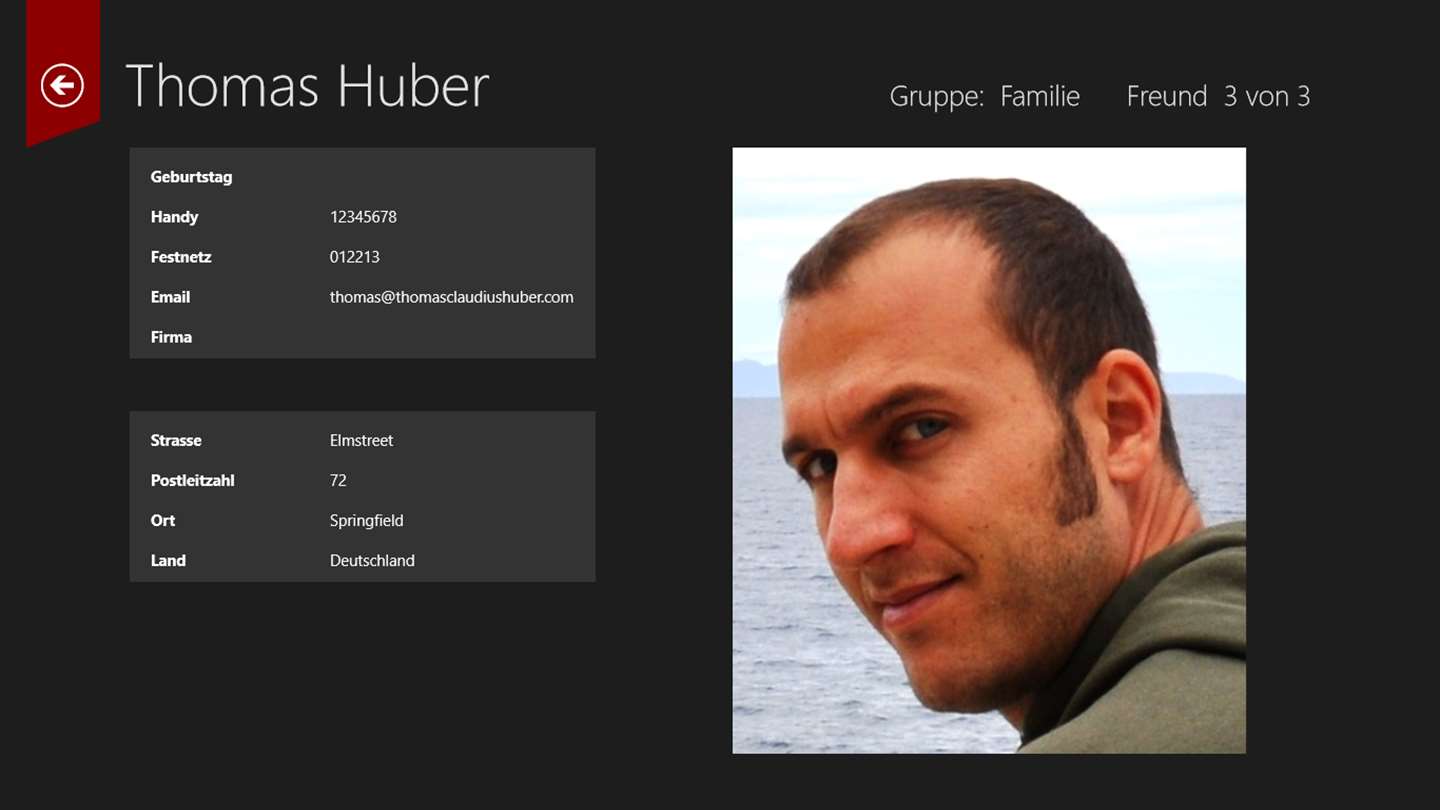The height and width of the screenshot is (810, 1440).
Task: Click the Freund 3 von 3 counter
Action: [1218, 96]
